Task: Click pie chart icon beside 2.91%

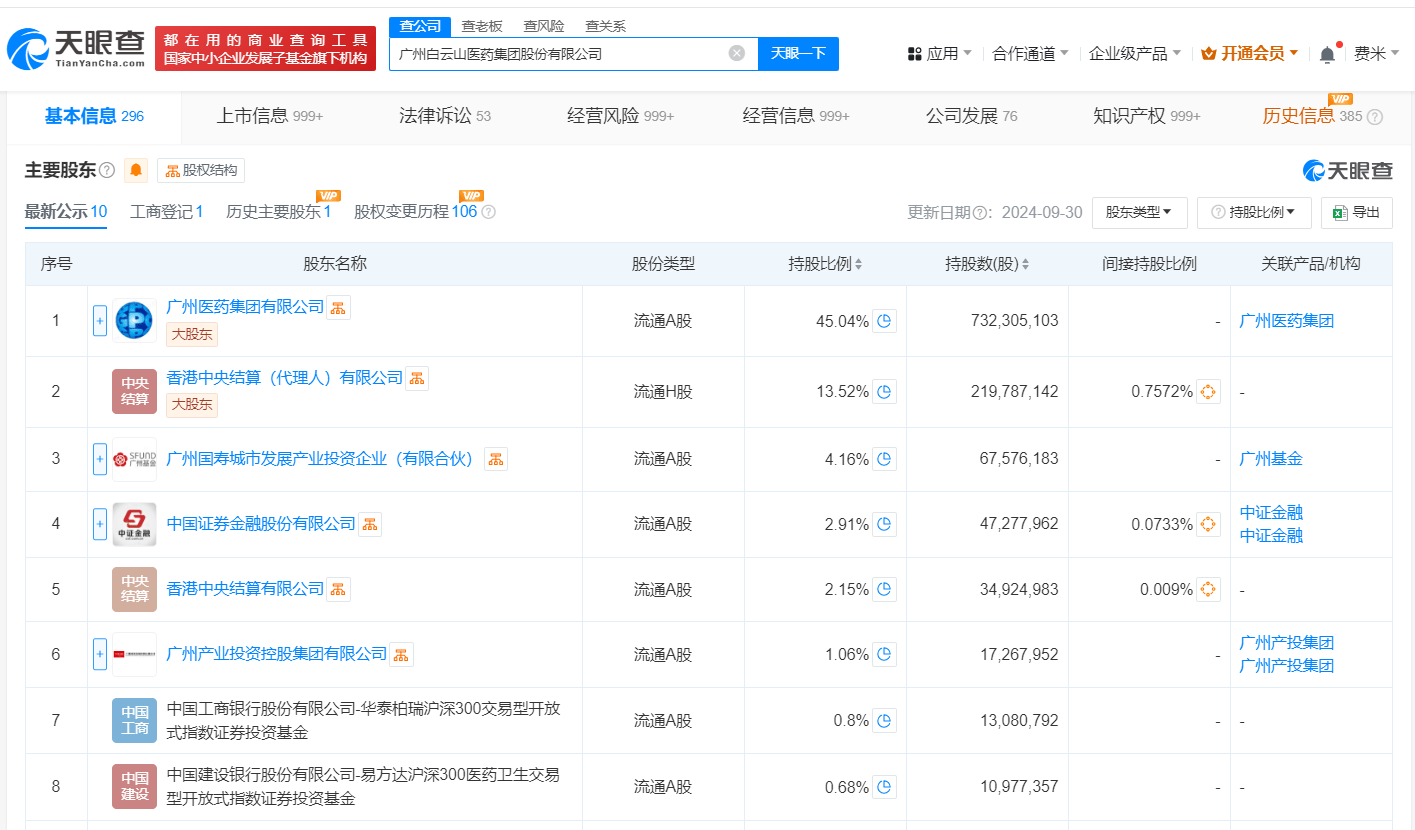Action: coord(884,524)
